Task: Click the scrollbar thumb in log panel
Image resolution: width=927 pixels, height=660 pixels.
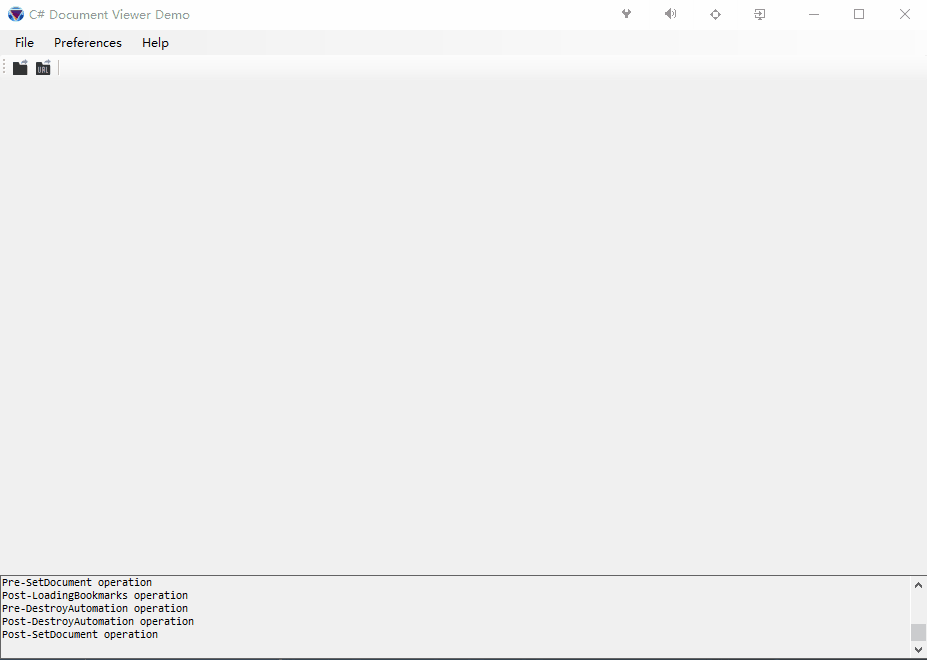Action: tap(917, 632)
